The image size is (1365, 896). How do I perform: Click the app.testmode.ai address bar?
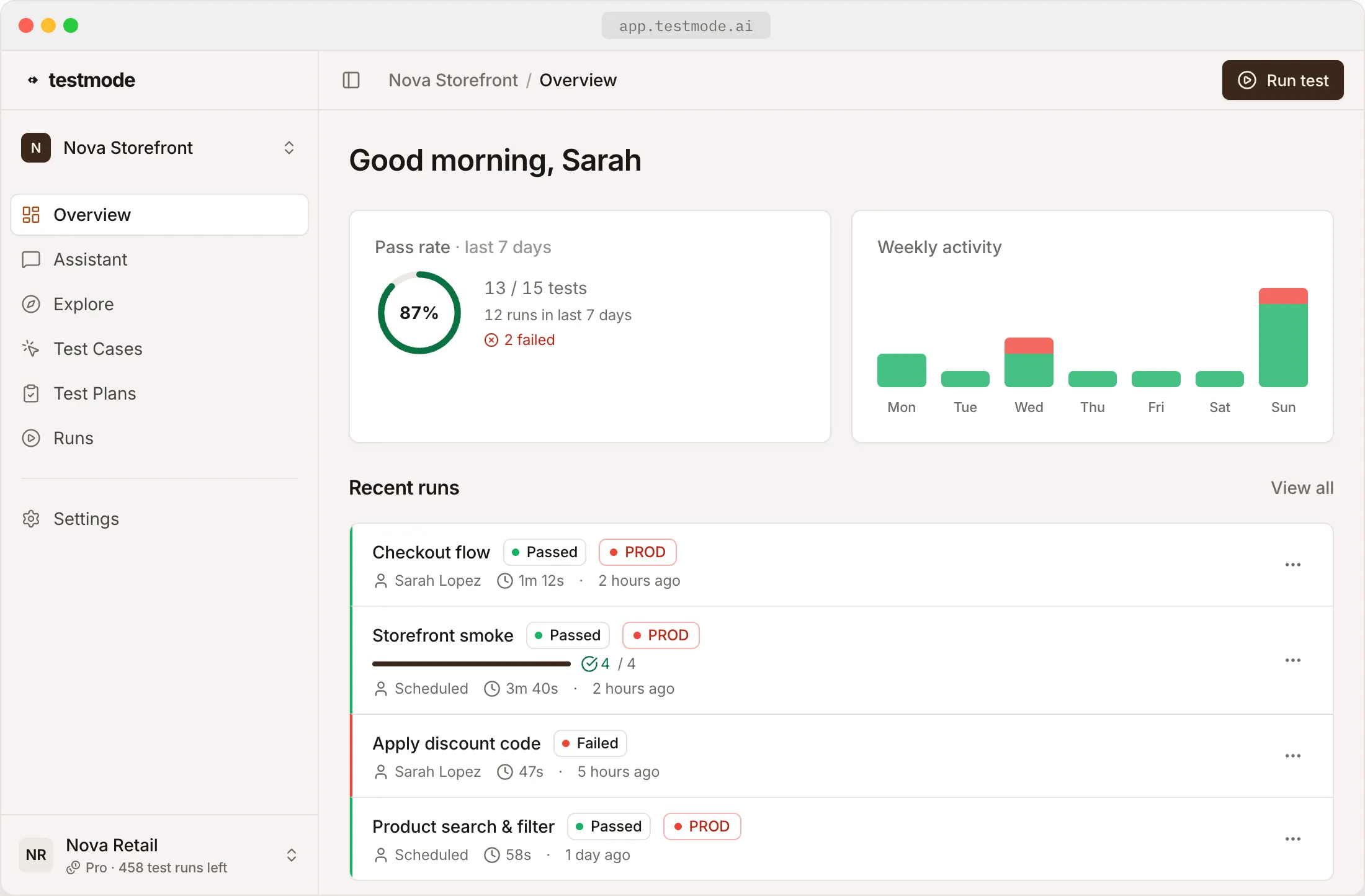click(x=686, y=25)
